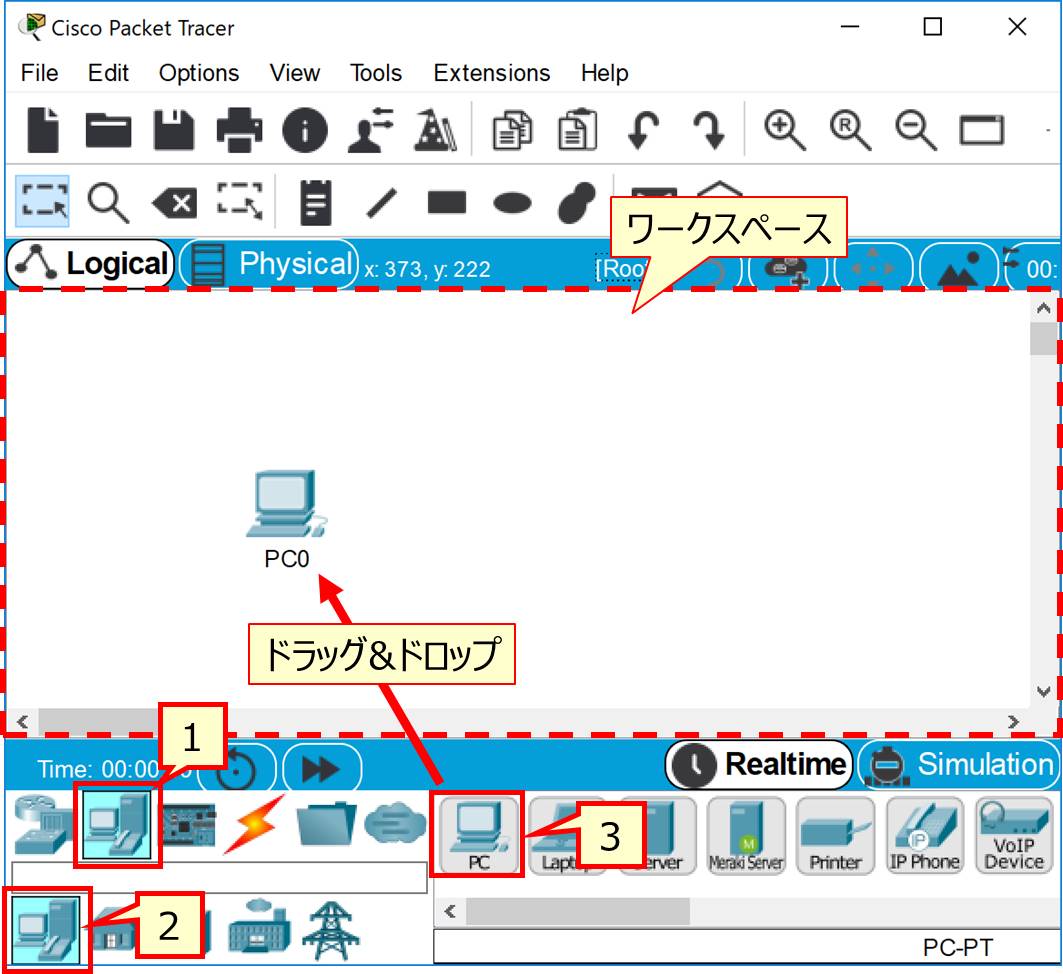Switch to the Logical workspace tab
1063x974 pixels.
91,264
